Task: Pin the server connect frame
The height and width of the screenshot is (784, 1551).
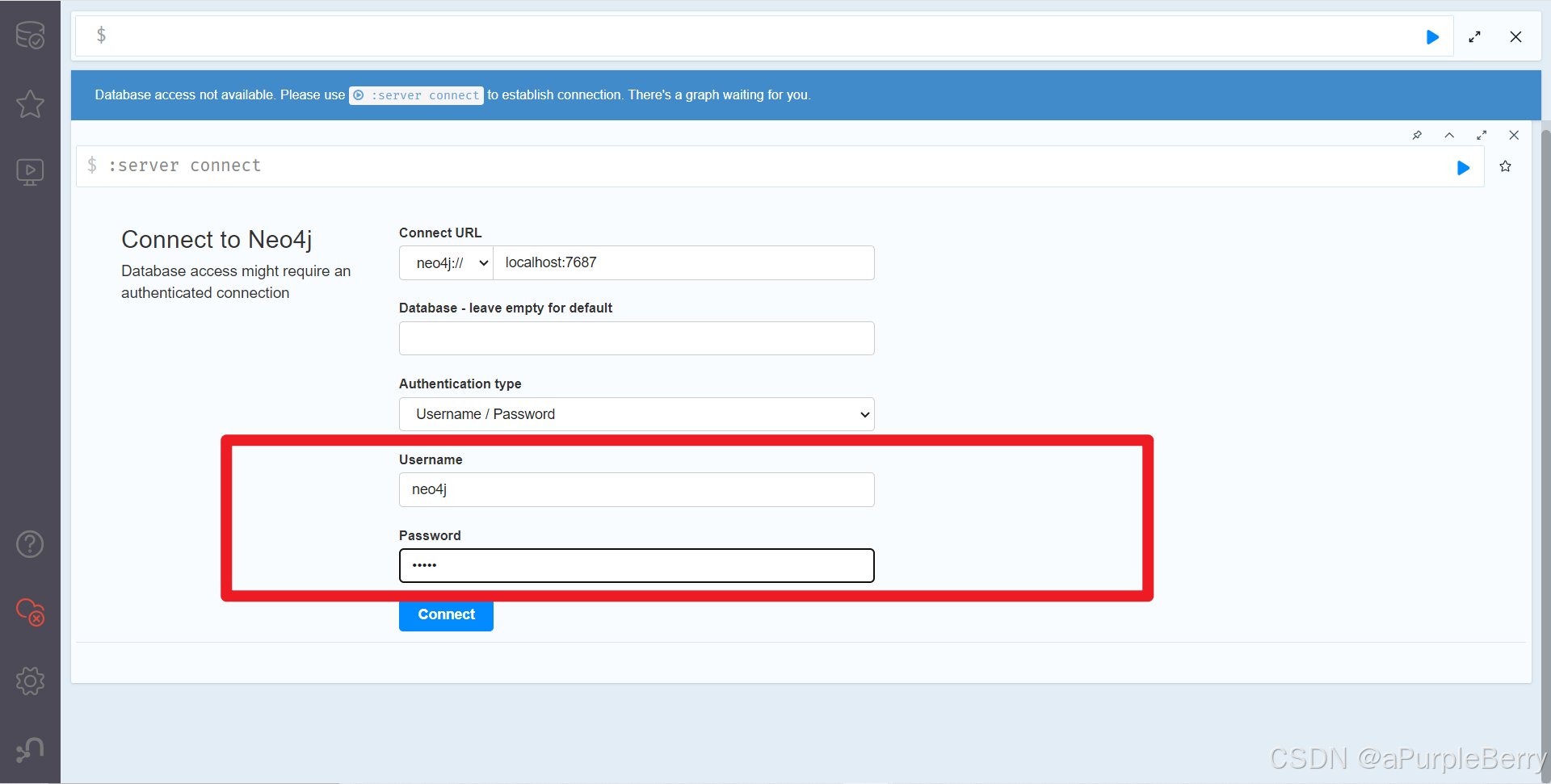Action: point(1417,135)
